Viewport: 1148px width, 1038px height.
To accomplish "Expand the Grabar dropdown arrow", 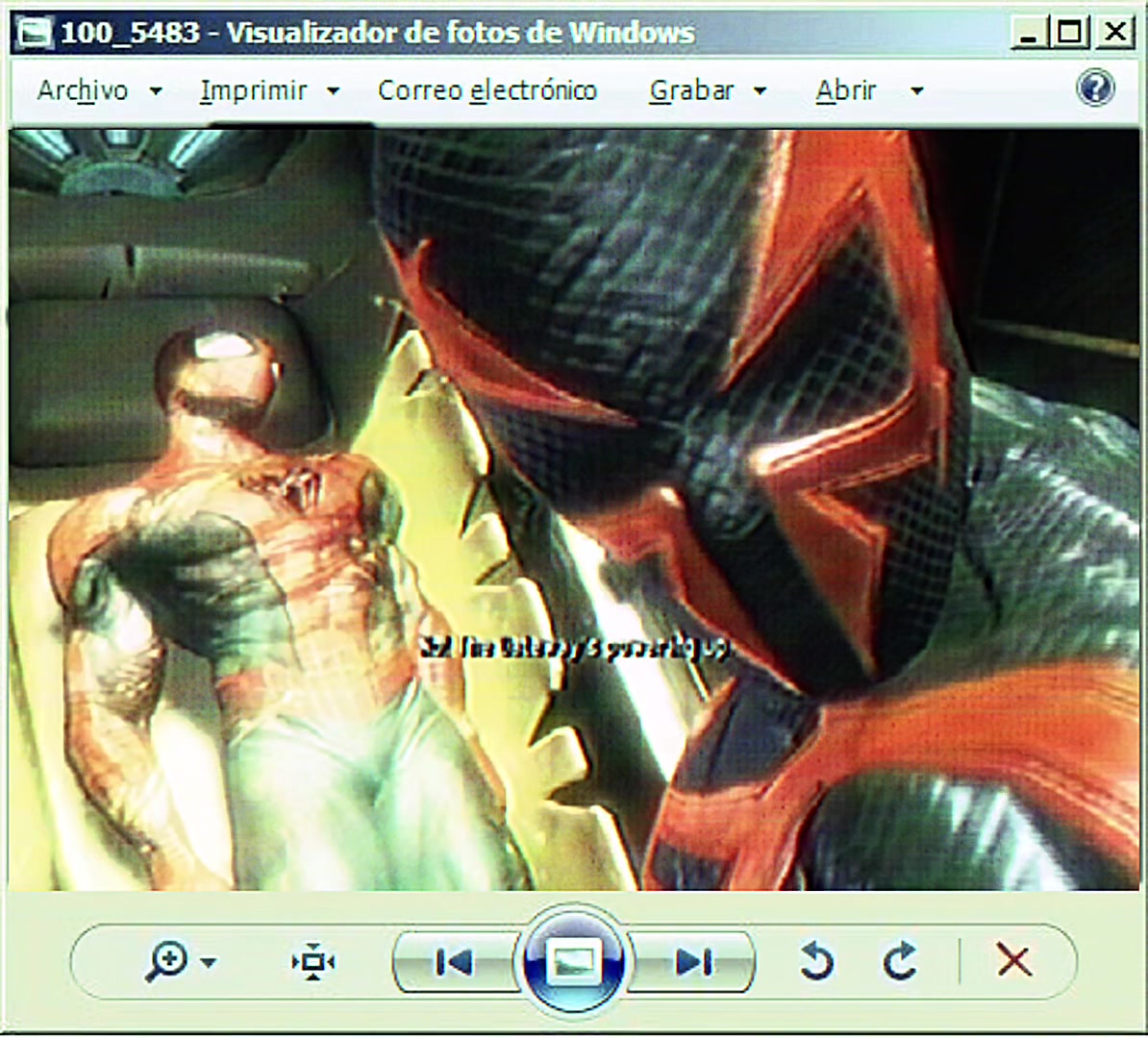I will tap(760, 91).
